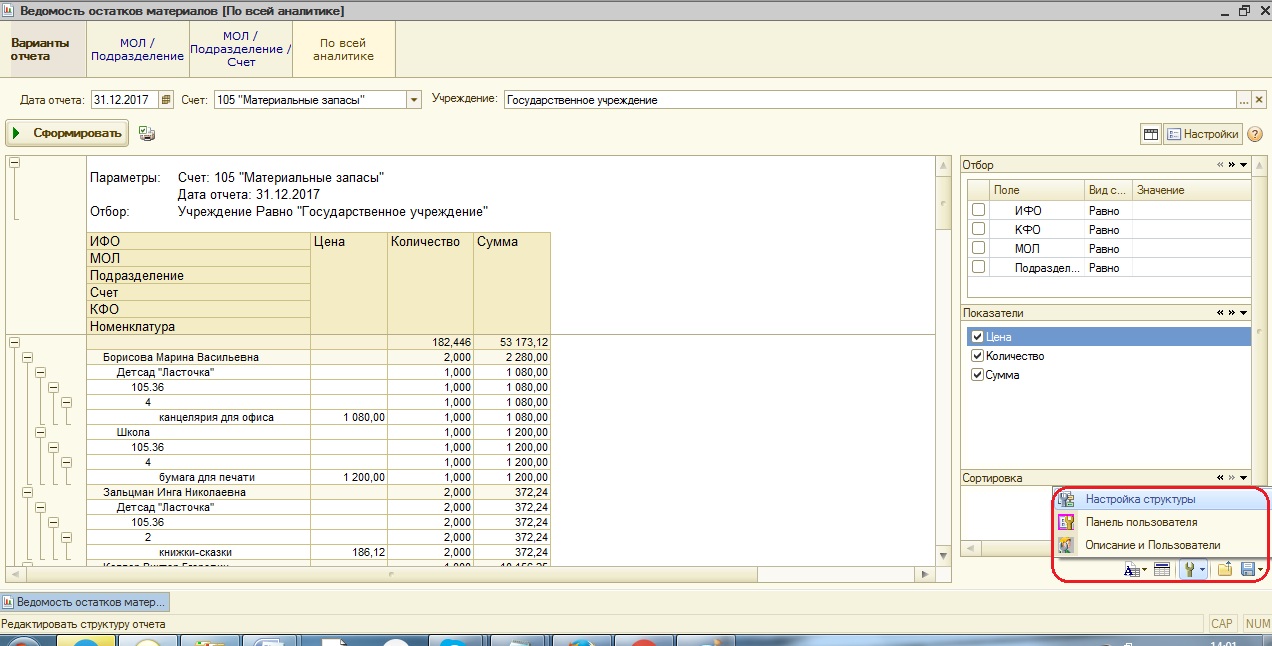Open the Отбор panel dropdown arrow
Image resolution: width=1272 pixels, height=646 pixels.
click(1244, 165)
